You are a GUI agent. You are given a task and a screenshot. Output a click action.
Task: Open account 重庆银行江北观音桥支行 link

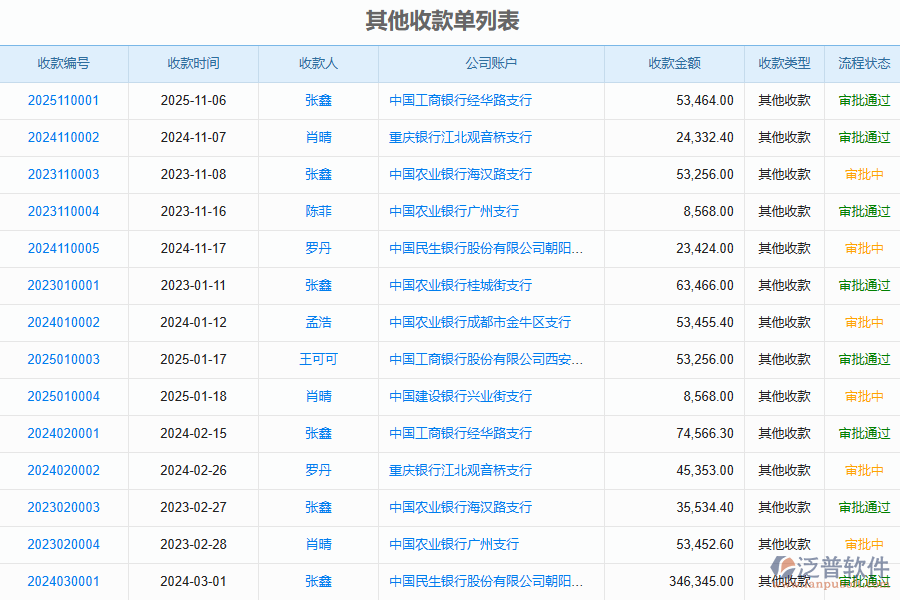tap(459, 137)
